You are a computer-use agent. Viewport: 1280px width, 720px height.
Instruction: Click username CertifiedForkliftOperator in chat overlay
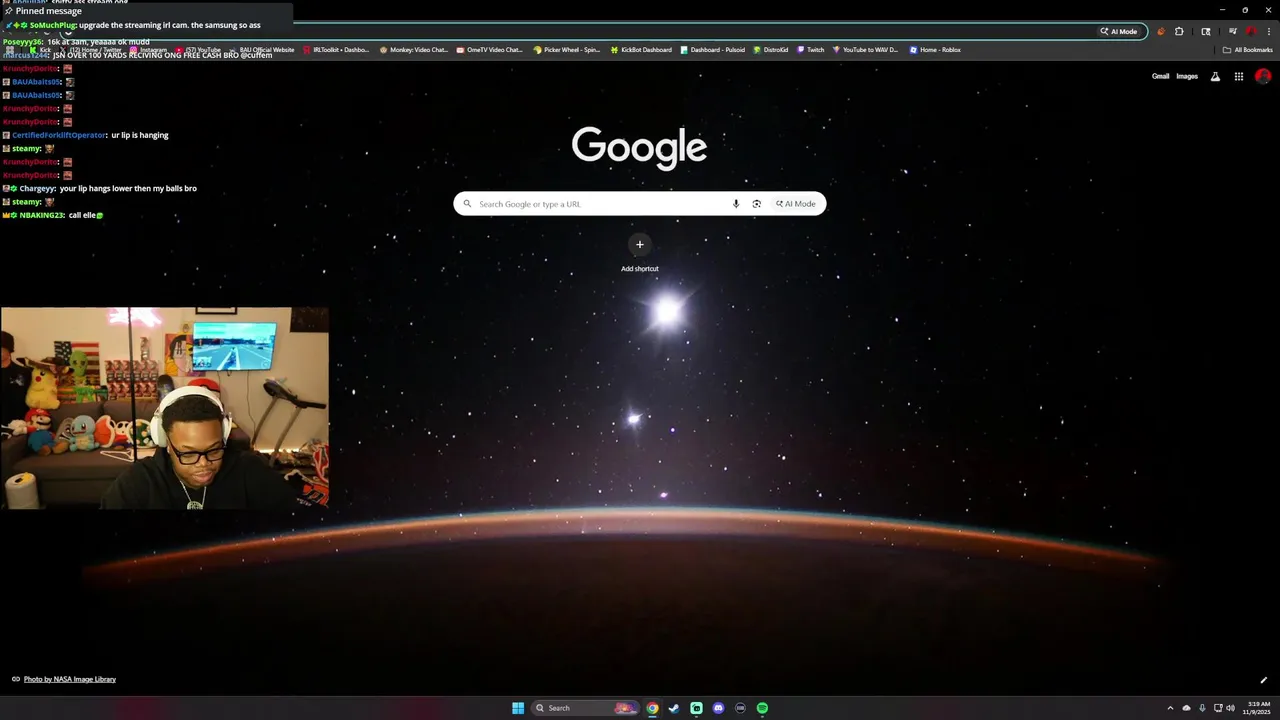pyautogui.click(x=59, y=135)
